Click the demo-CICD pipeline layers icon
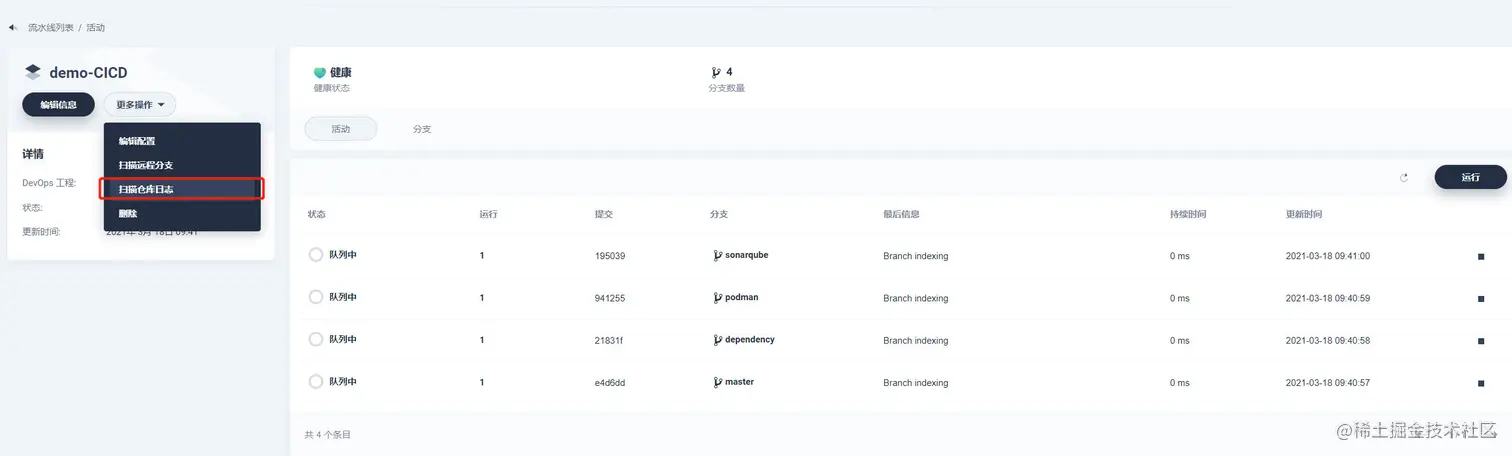The height and width of the screenshot is (456, 1512). pos(33,72)
